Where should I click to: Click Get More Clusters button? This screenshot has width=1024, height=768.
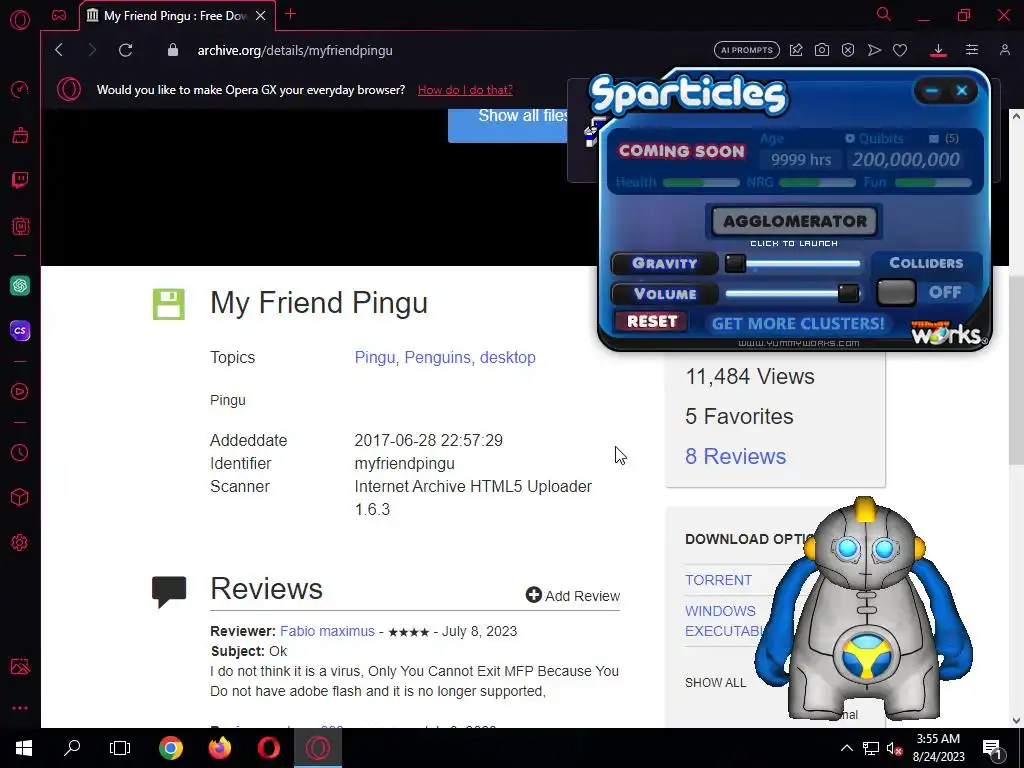[x=797, y=323]
